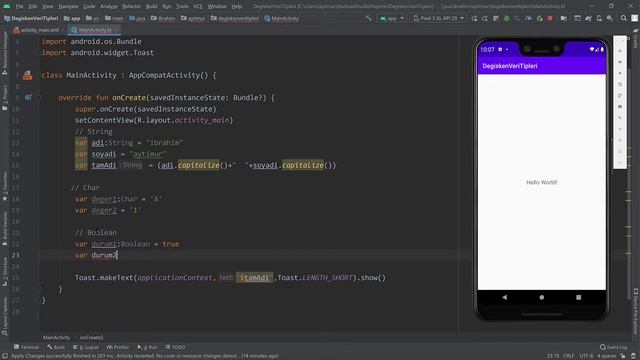Click the emulator volume up icon

pyautogui.click(x=620, y=62)
